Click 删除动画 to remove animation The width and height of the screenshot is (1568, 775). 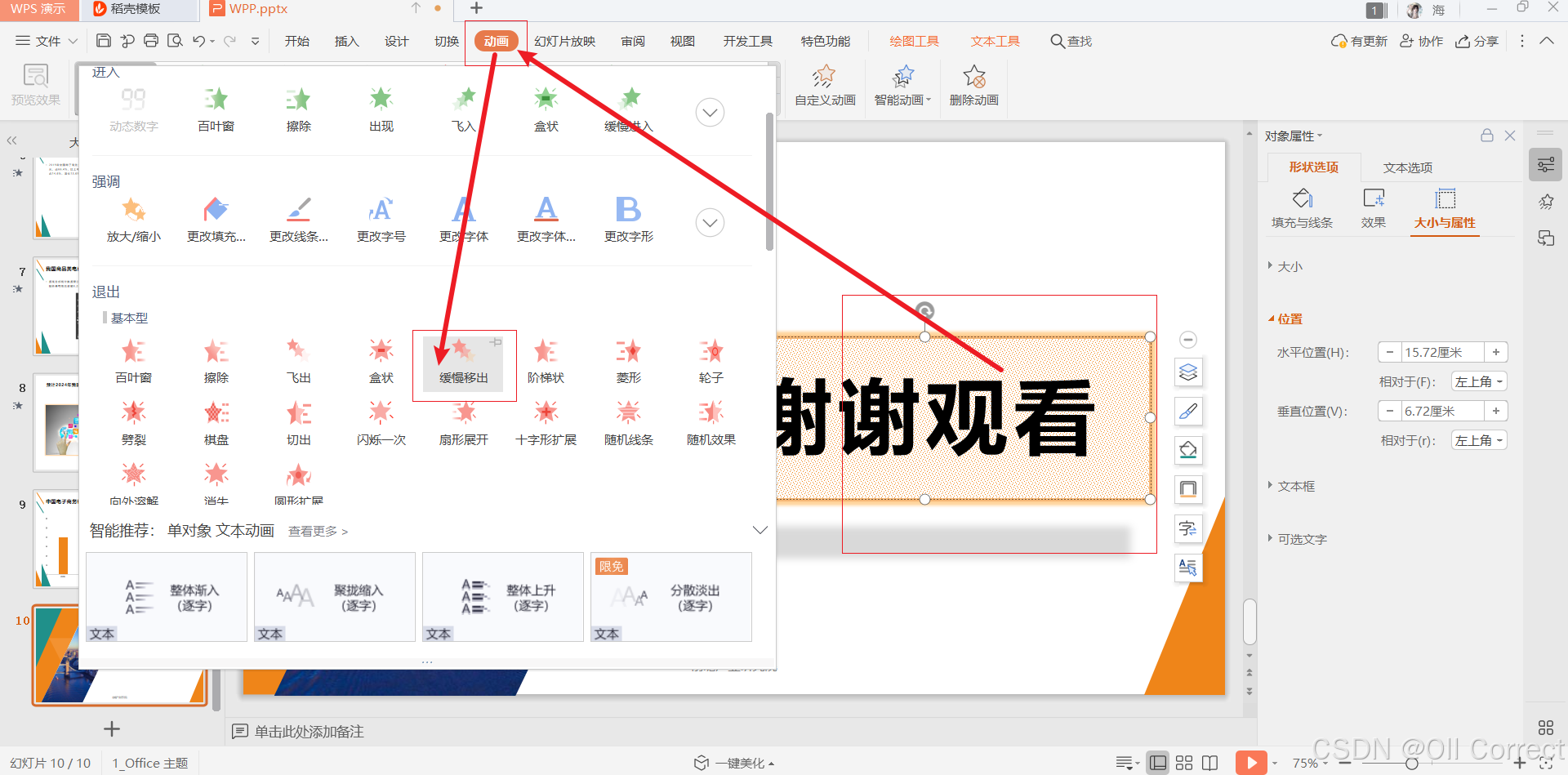click(973, 86)
